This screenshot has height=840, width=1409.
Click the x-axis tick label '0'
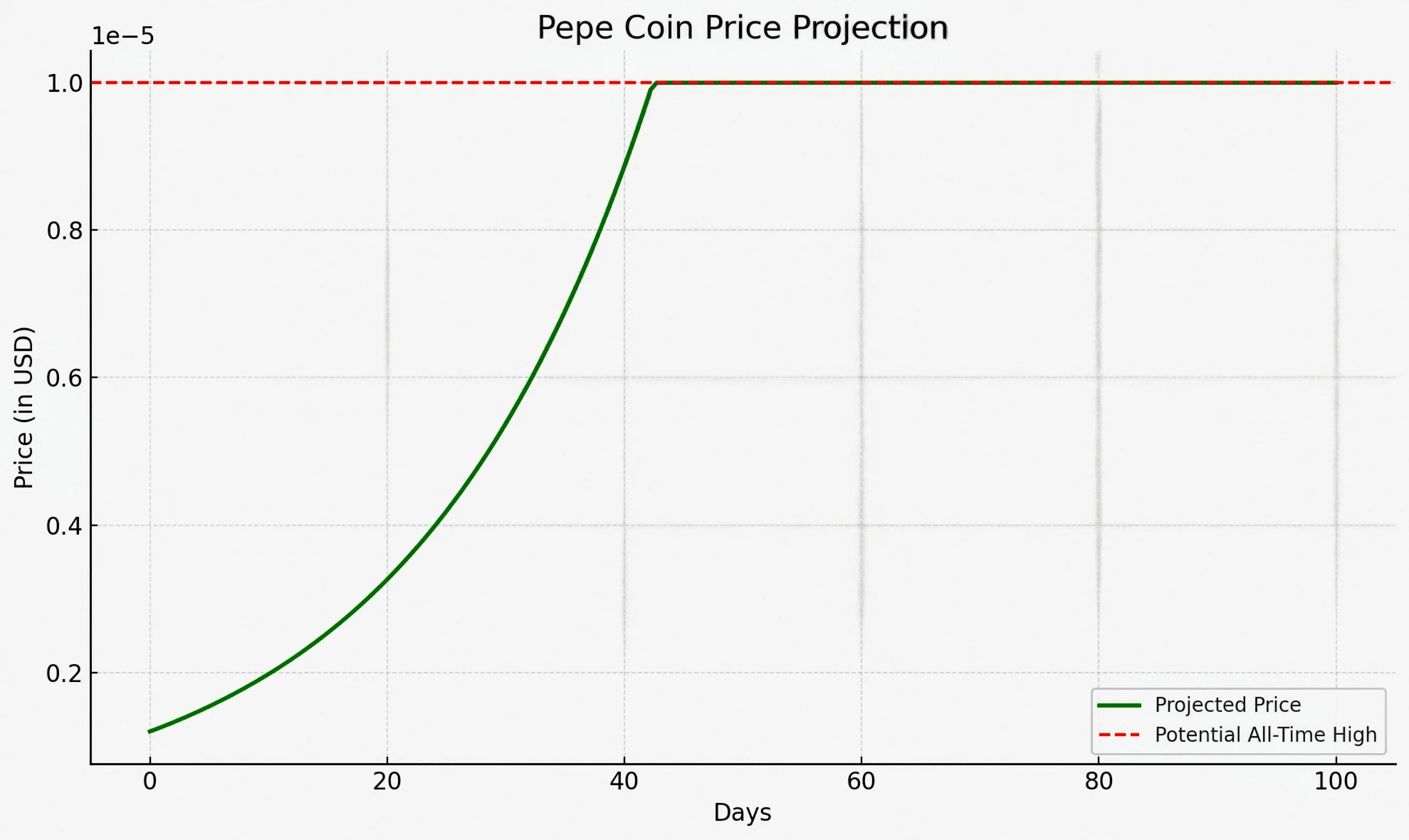[150, 782]
